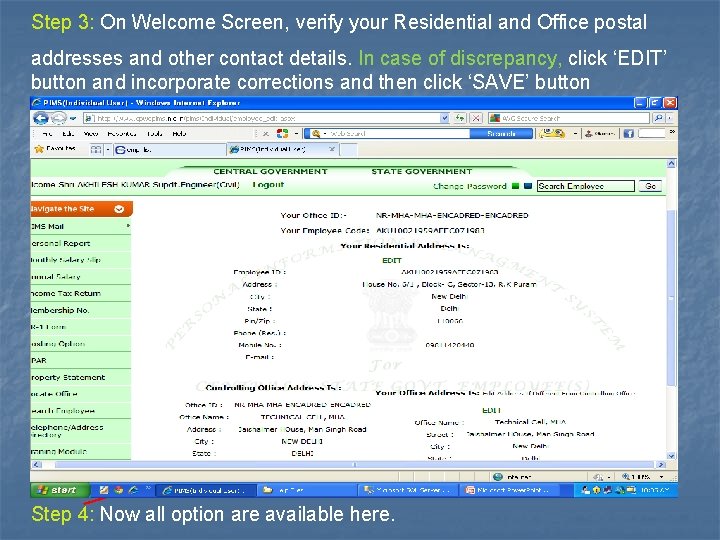Click the PIMS Internet Explorer taskbar button
The width and height of the screenshot is (720, 540).
click(207, 490)
